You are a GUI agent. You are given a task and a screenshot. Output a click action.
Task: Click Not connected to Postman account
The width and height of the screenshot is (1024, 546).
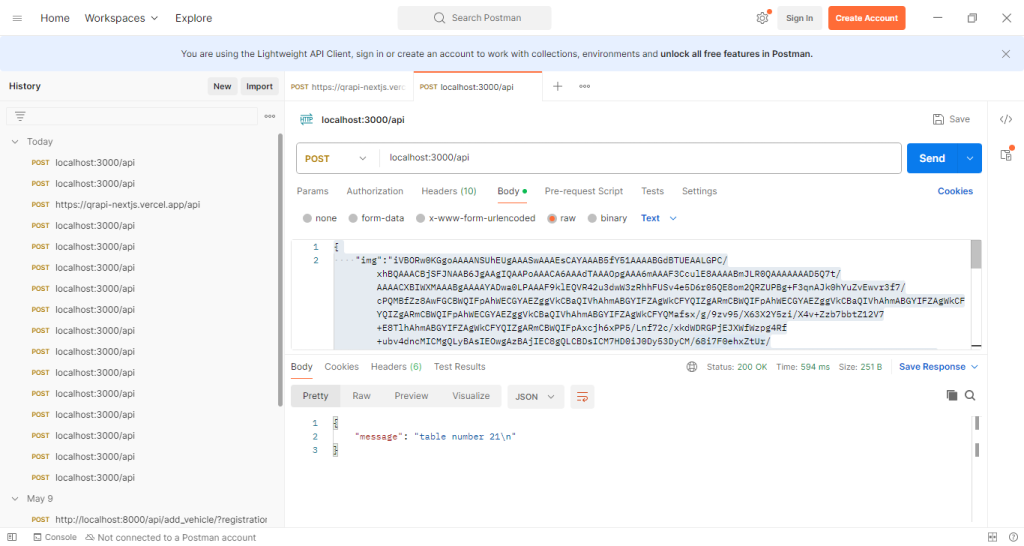171,537
